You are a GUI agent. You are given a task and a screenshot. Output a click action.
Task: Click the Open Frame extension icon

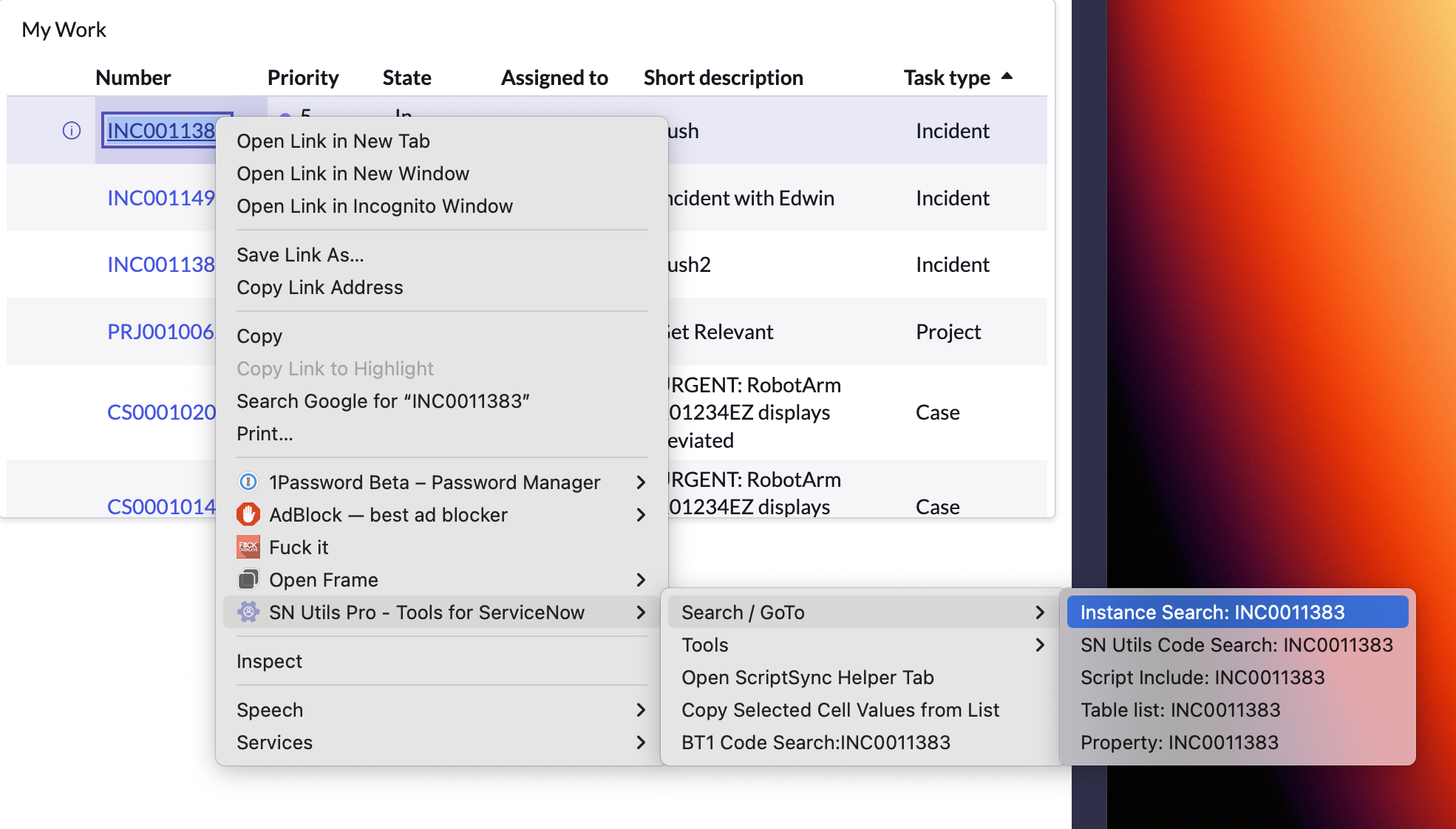click(x=249, y=579)
